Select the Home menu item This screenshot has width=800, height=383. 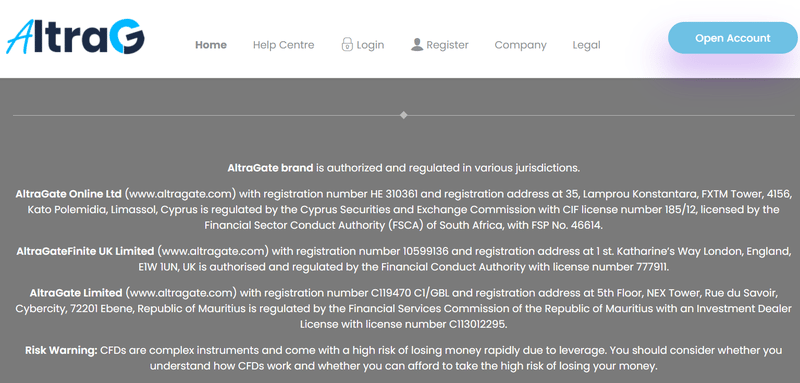click(211, 45)
